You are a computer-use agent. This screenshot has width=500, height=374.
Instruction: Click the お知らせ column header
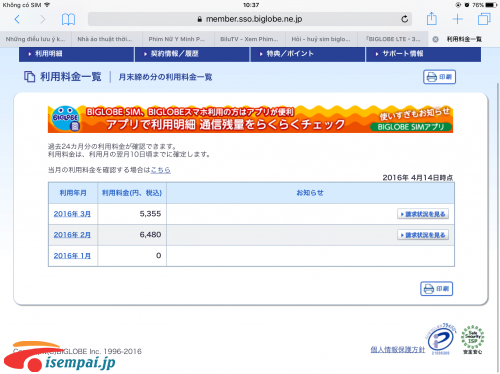tap(310, 193)
